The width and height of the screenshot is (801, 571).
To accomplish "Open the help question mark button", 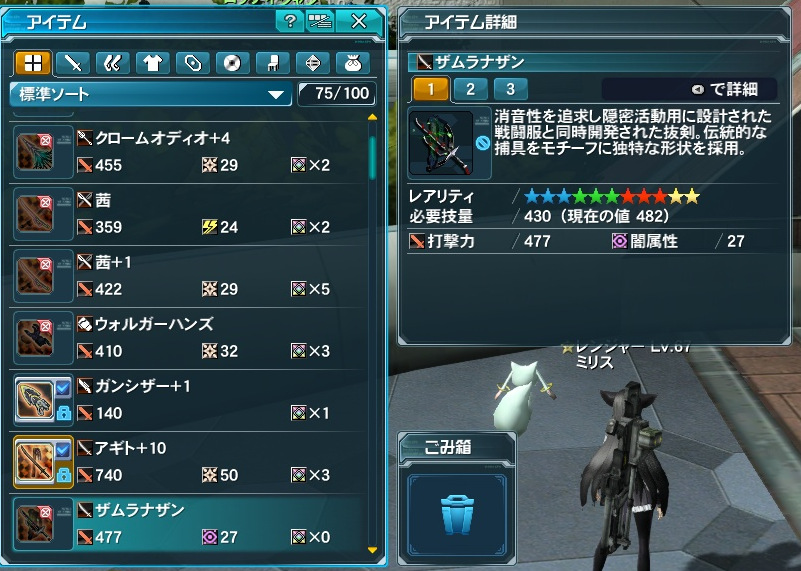I will click(290, 21).
